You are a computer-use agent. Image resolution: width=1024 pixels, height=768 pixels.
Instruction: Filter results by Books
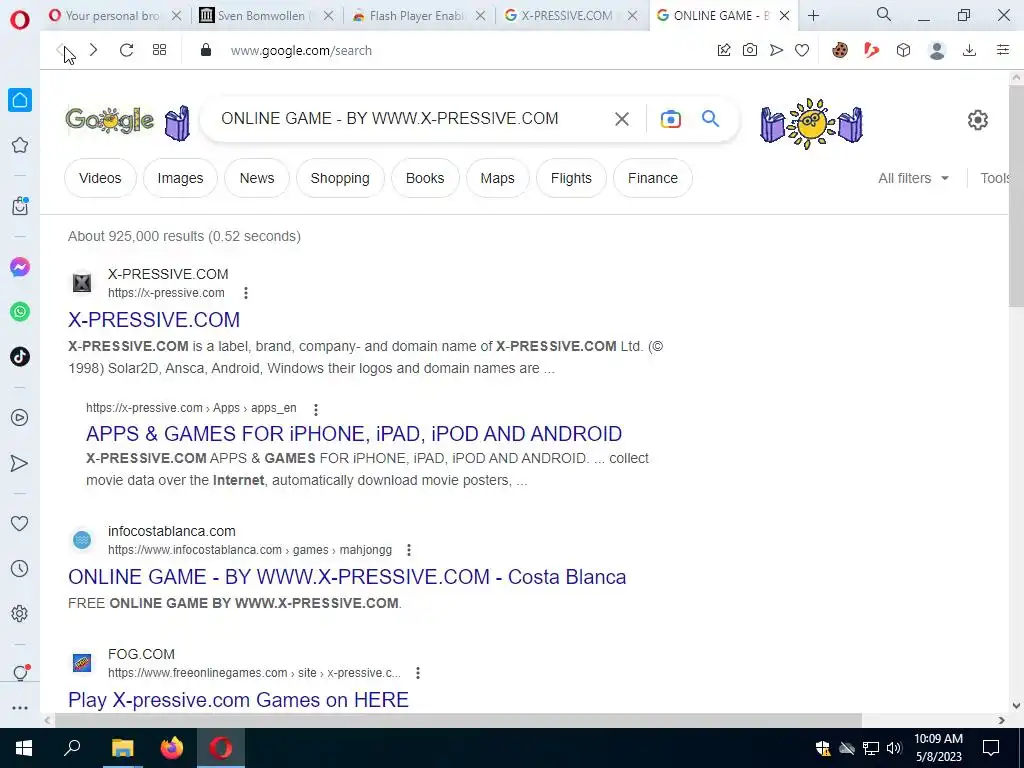(425, 178)
